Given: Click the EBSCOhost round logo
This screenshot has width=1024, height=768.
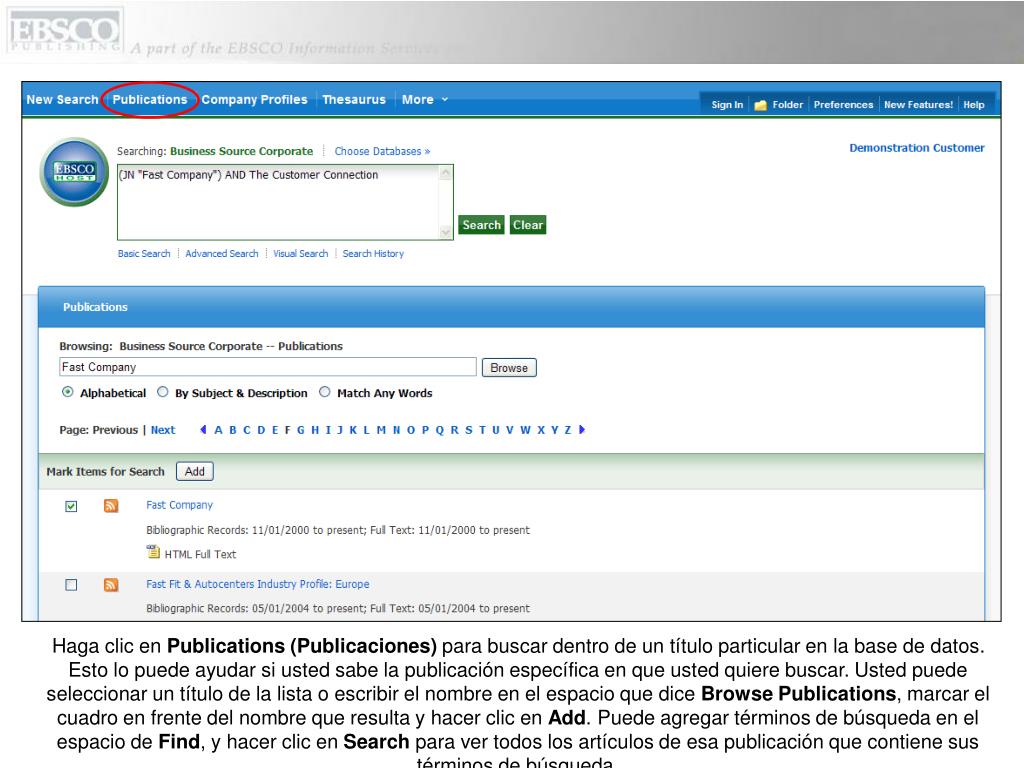Looking at the screenshot, I should [74, 172].
